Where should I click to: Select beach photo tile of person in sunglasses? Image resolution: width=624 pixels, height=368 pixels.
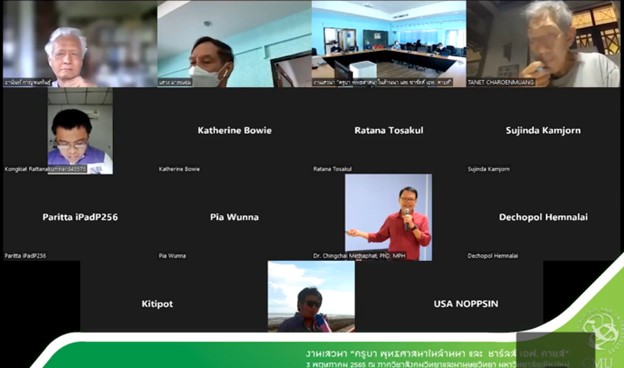pos(311,296)
